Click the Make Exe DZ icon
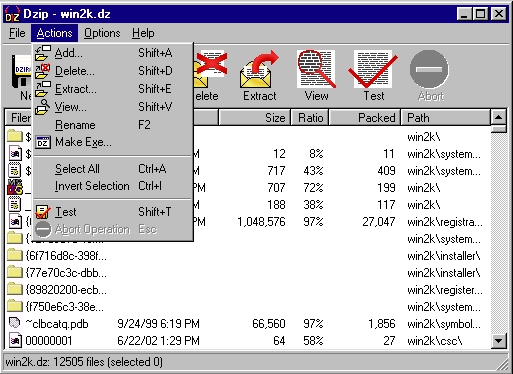Viewport: 513px width, 374px height. (x=43, y=142)
